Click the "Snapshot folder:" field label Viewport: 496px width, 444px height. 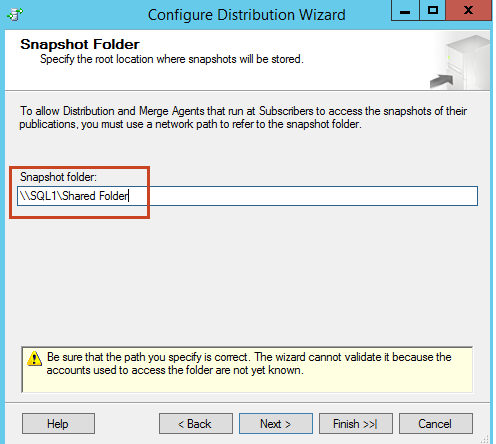58,177
